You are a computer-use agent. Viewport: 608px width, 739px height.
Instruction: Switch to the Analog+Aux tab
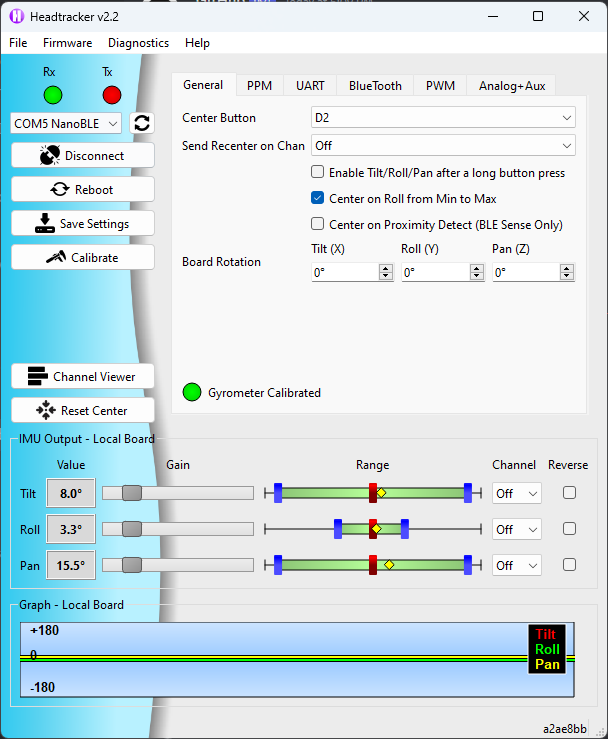(x=512, y=86)
